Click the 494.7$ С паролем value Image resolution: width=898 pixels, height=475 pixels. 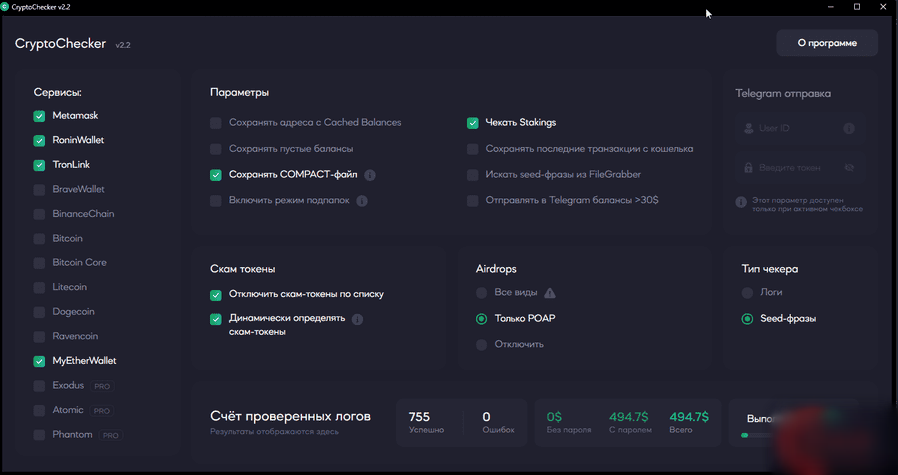click(x=630, y=422)
